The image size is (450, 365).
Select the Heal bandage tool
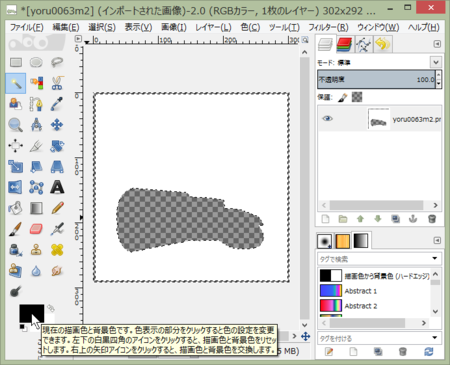click(57, 250)
